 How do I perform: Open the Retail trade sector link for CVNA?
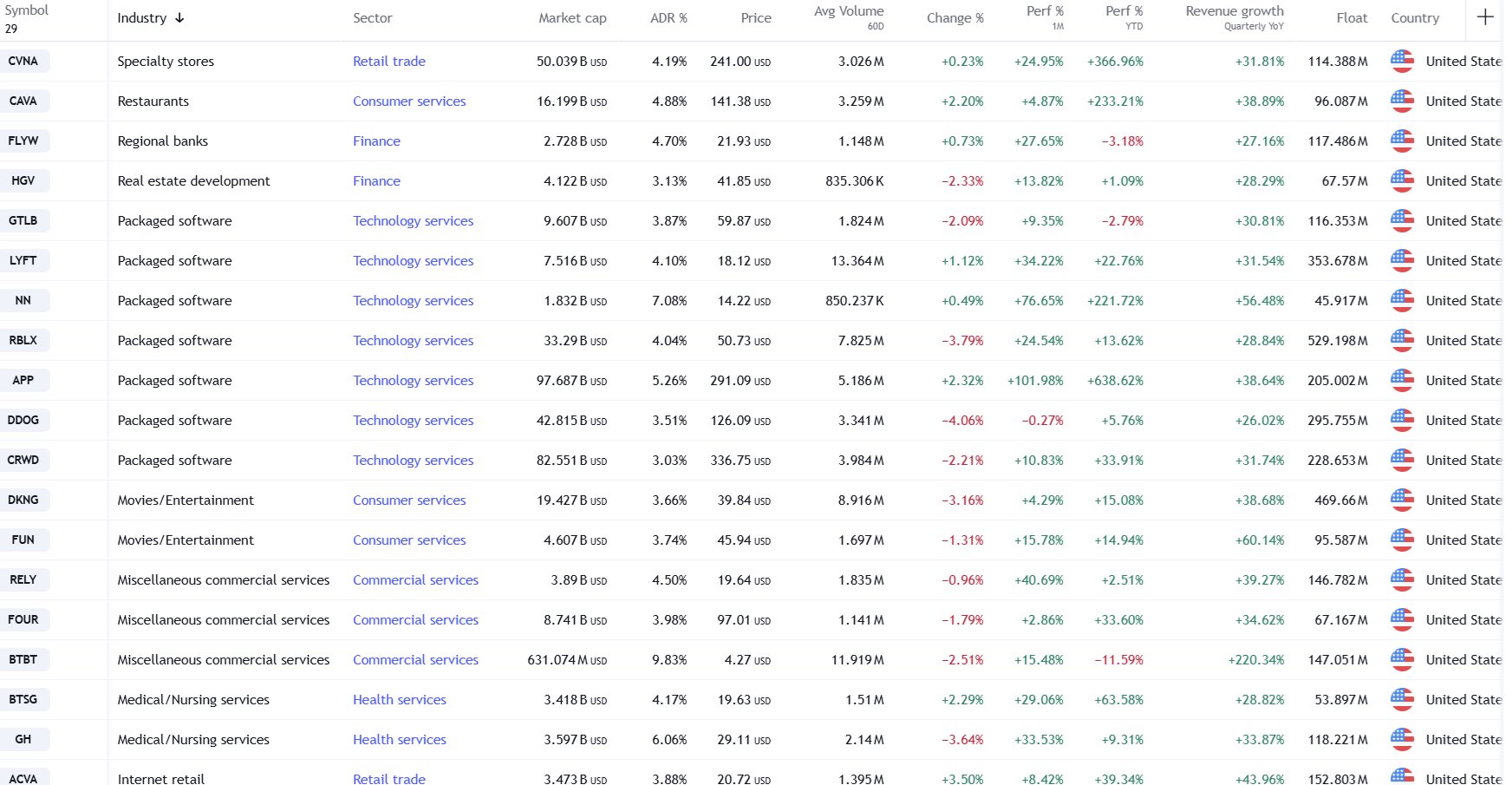389,61
